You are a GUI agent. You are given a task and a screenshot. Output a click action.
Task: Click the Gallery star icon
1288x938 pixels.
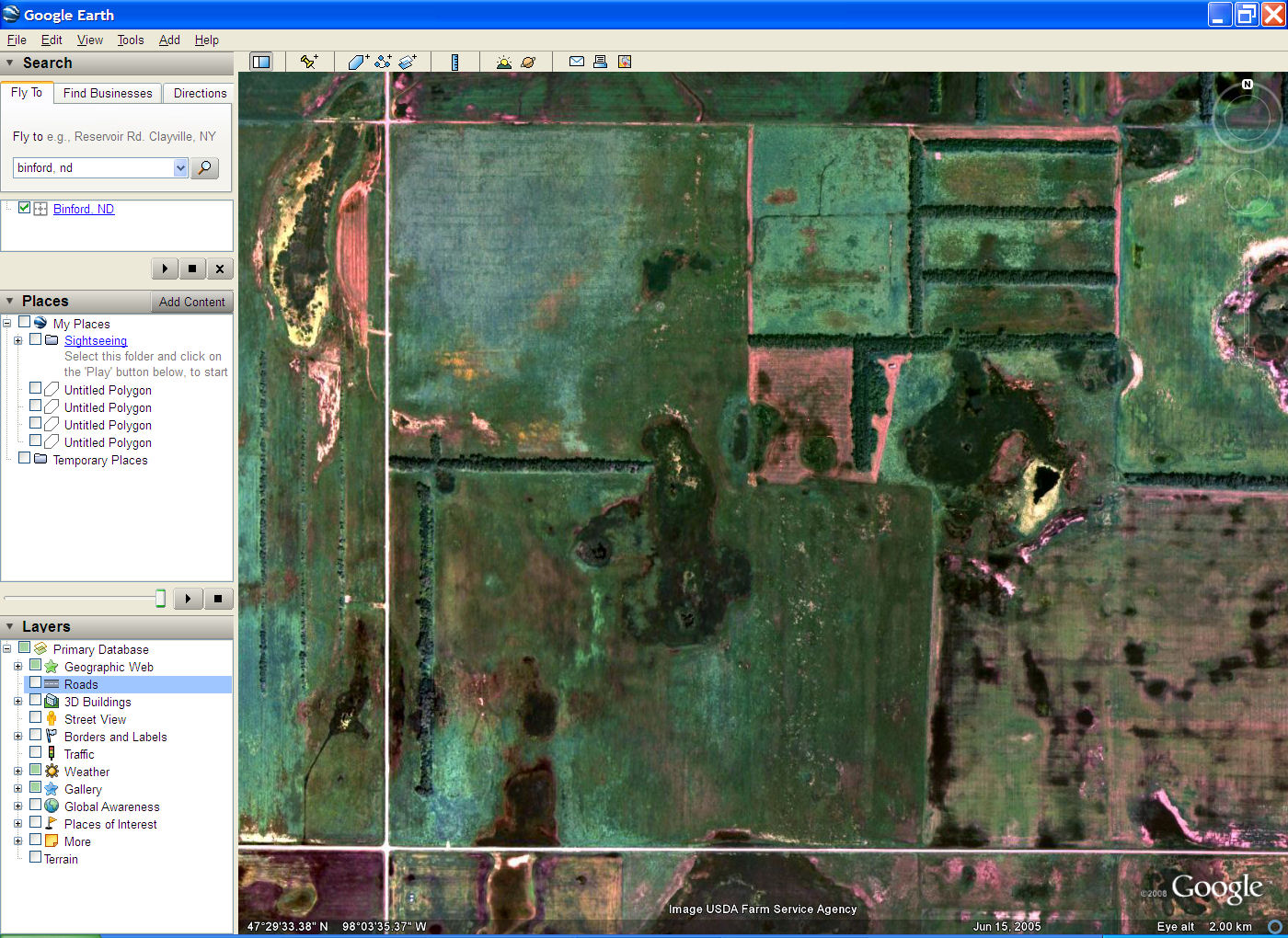[x=52, y=789]
